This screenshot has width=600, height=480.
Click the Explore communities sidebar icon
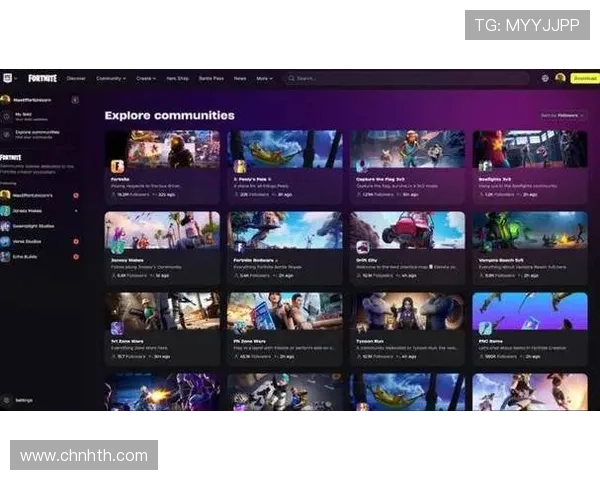click(x=6, y=133)
